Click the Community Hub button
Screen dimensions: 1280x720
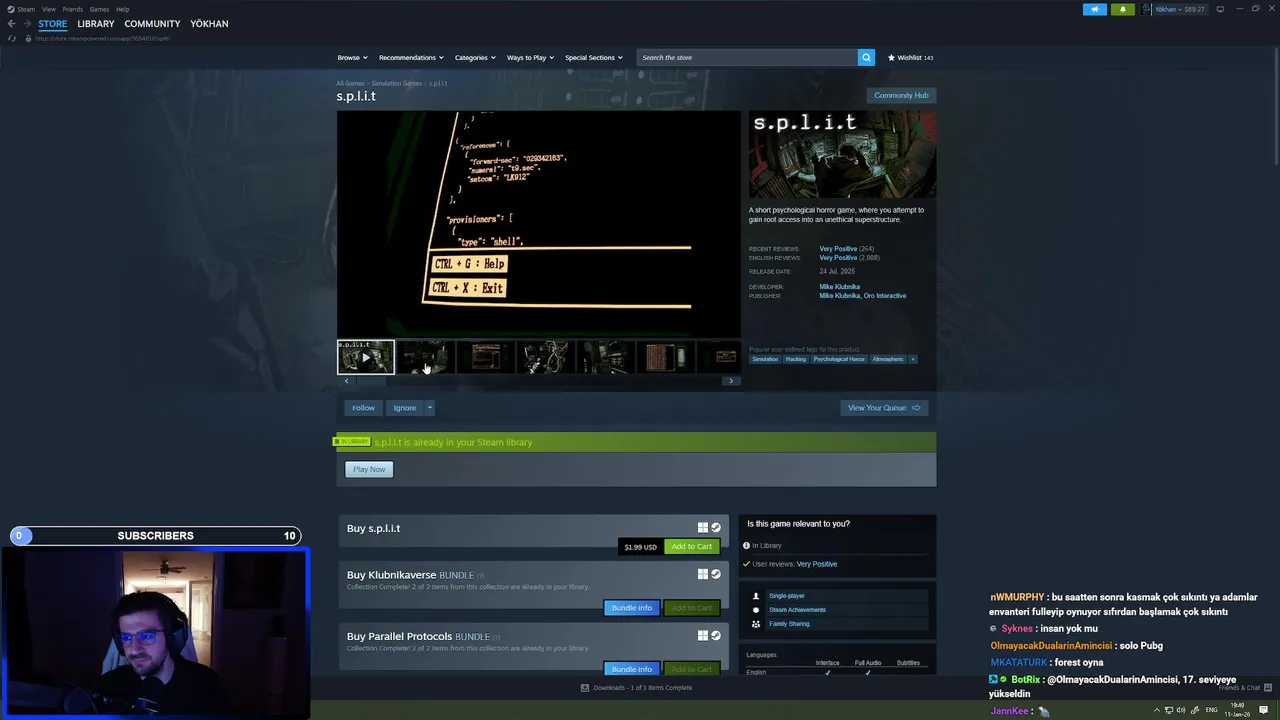pyautogui.click(x=901, y=95)
